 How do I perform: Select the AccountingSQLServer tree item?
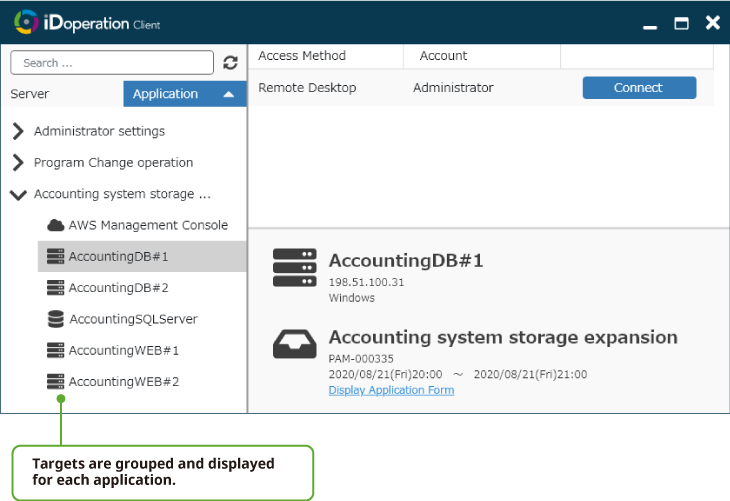142,319
